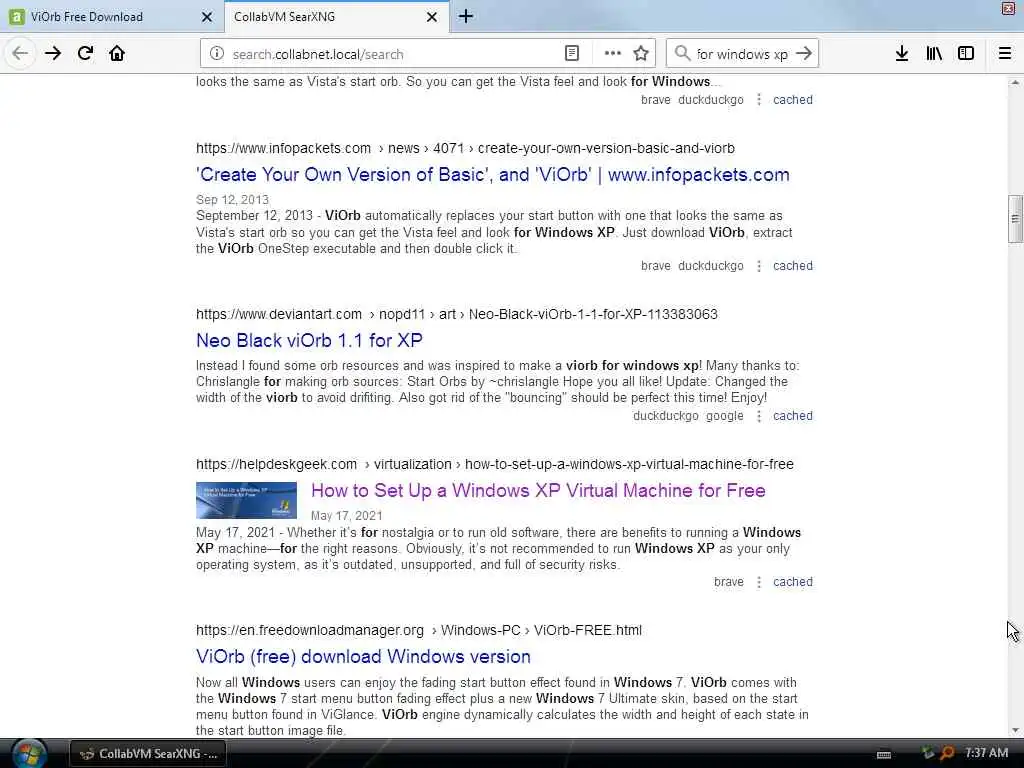
Task: Open 'Create Your Own Version of Basic' result
Action: click(x=492, y=175)
